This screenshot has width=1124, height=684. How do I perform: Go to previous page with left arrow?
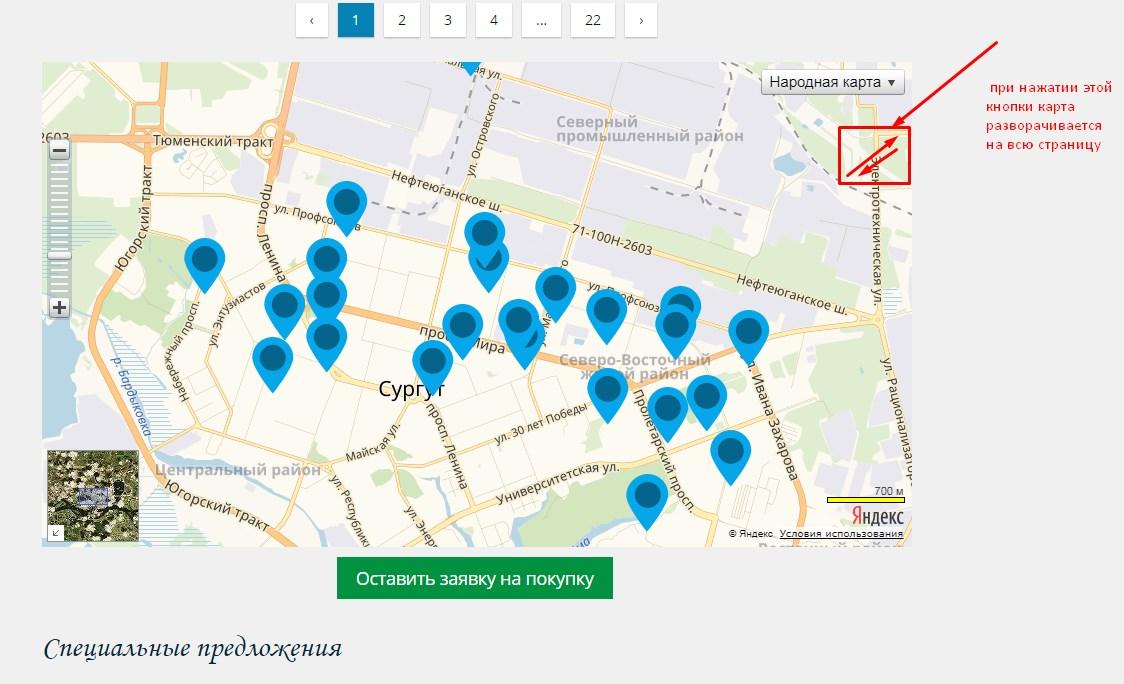(312, 19)
